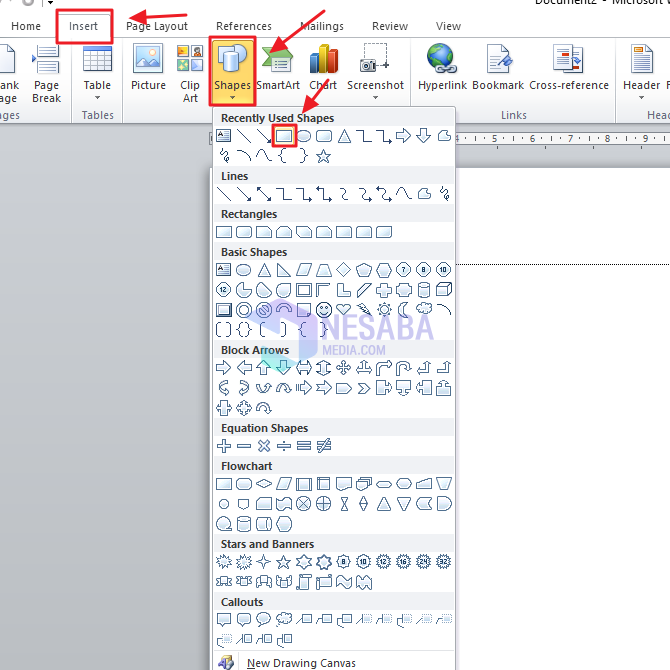This screenshot has width=670, height=670.
Task: Insert a SmartArt graphic
Action: pyautogui.click(x=278, y=68)
